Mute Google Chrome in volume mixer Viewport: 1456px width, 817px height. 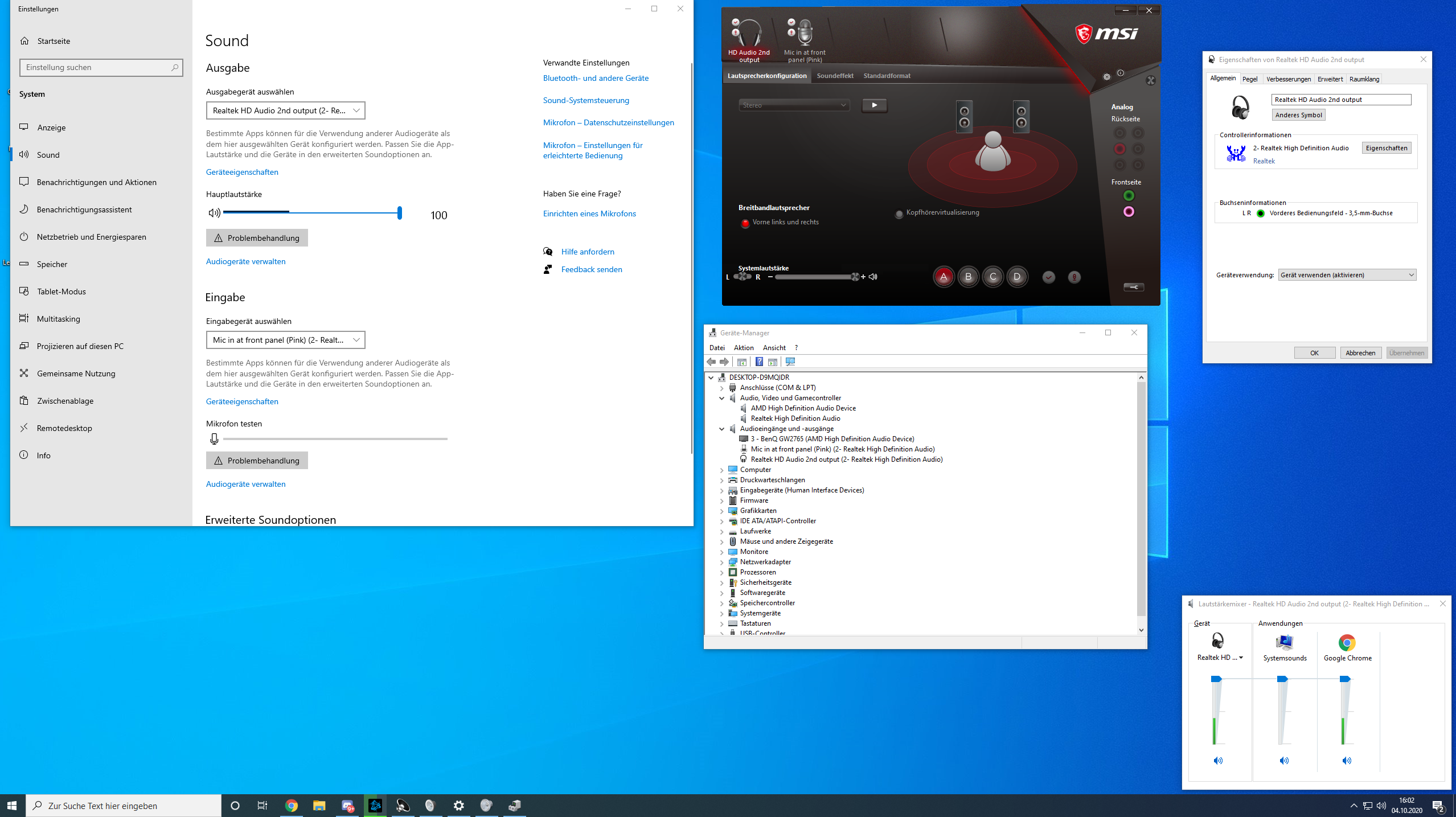point(1347,761)
